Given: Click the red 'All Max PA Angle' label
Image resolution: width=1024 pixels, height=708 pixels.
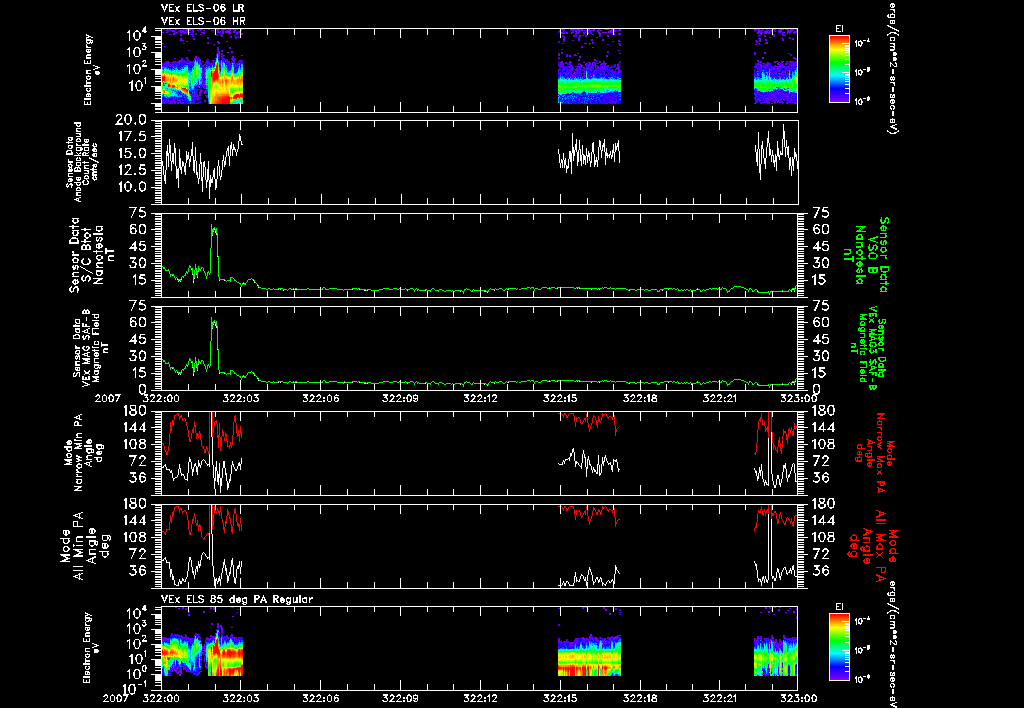Looking at the screenshot, I should pyautogui.click(x=874, y=544).
